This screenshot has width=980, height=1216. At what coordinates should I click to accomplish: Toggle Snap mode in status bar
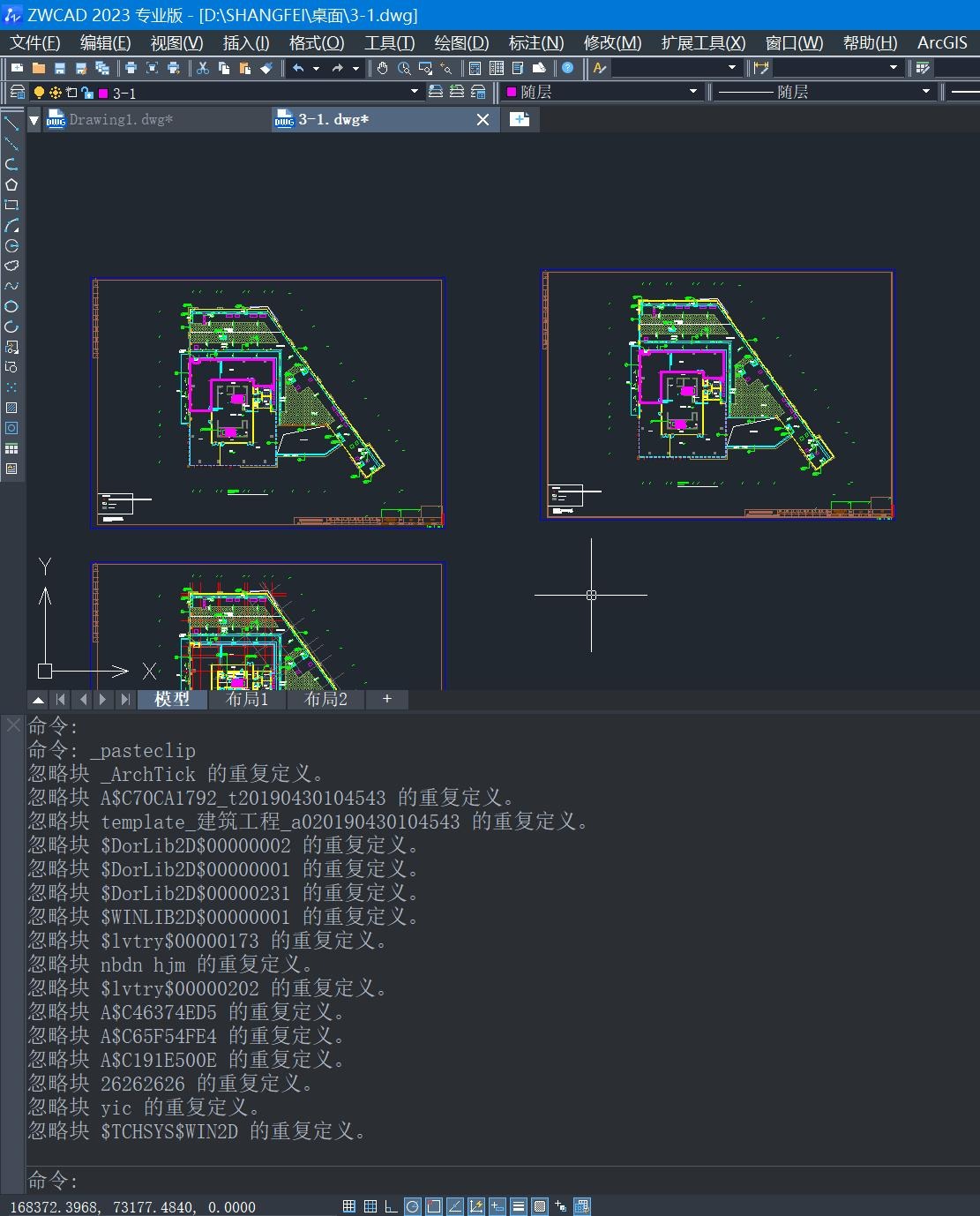pos(349,1206)
